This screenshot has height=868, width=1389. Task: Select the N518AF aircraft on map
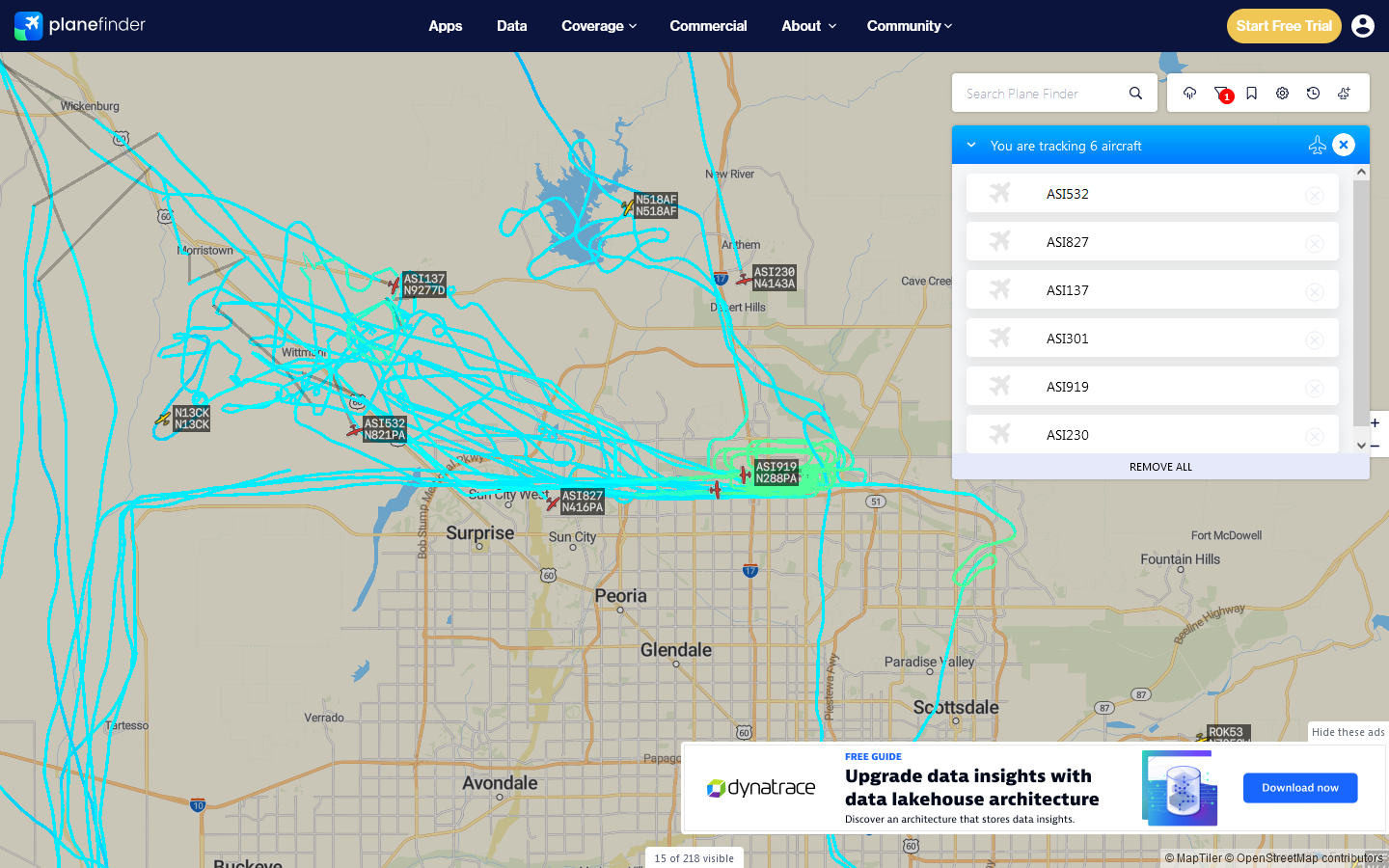[x=628, y=206]
